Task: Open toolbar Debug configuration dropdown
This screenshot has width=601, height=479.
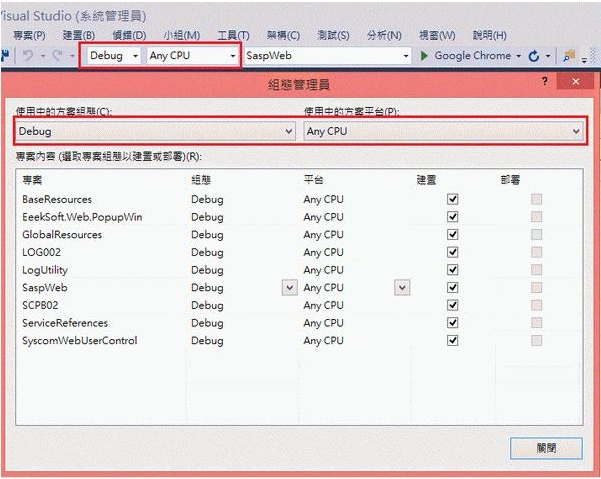Action: point(113,56)
